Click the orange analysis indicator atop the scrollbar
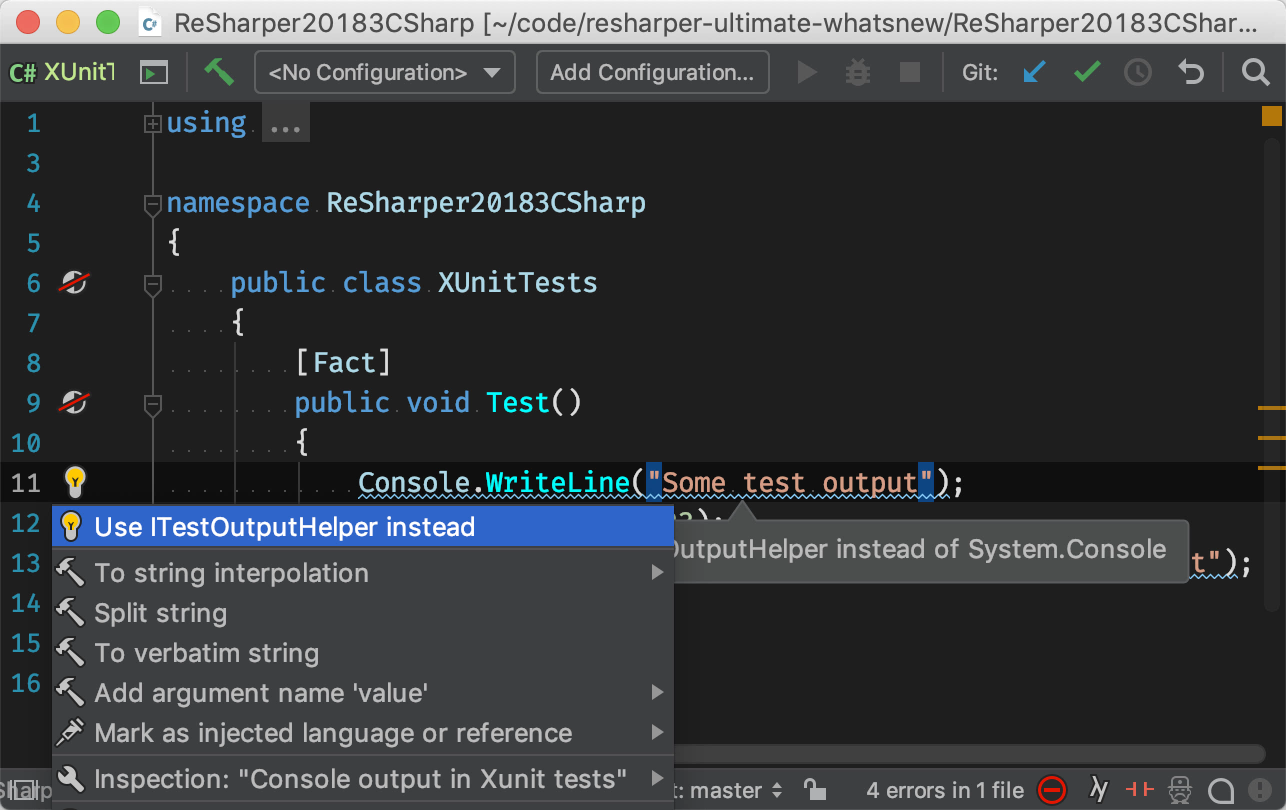This screenshot has width=1286, height=810. [1271, 116]
